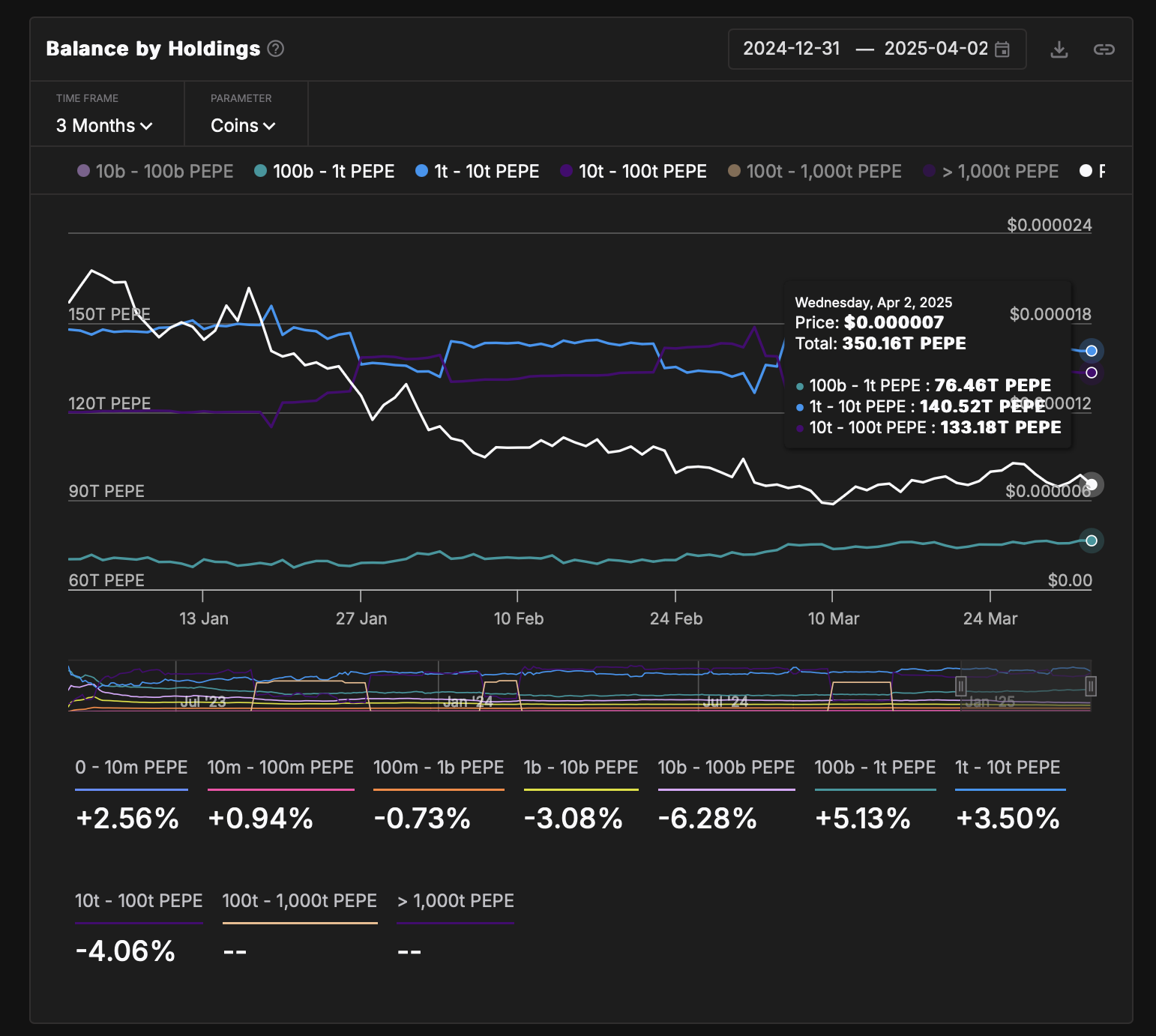Viewport: 1156px width, 1036px height.
Task: Open the help icon beside Balance by Holdings
Action: 276,49
